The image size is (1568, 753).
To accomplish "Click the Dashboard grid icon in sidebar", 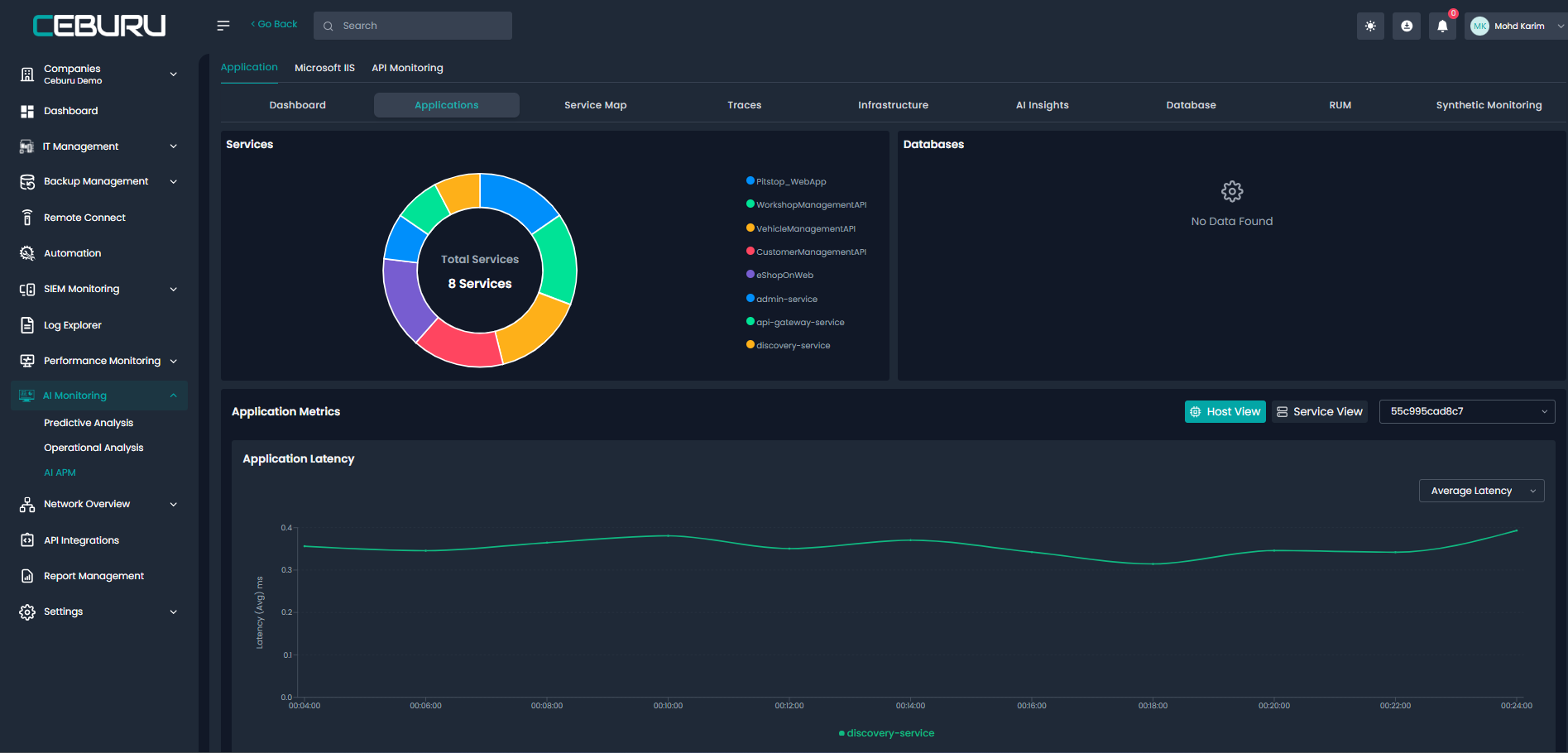I will click(x=27, y=111).
